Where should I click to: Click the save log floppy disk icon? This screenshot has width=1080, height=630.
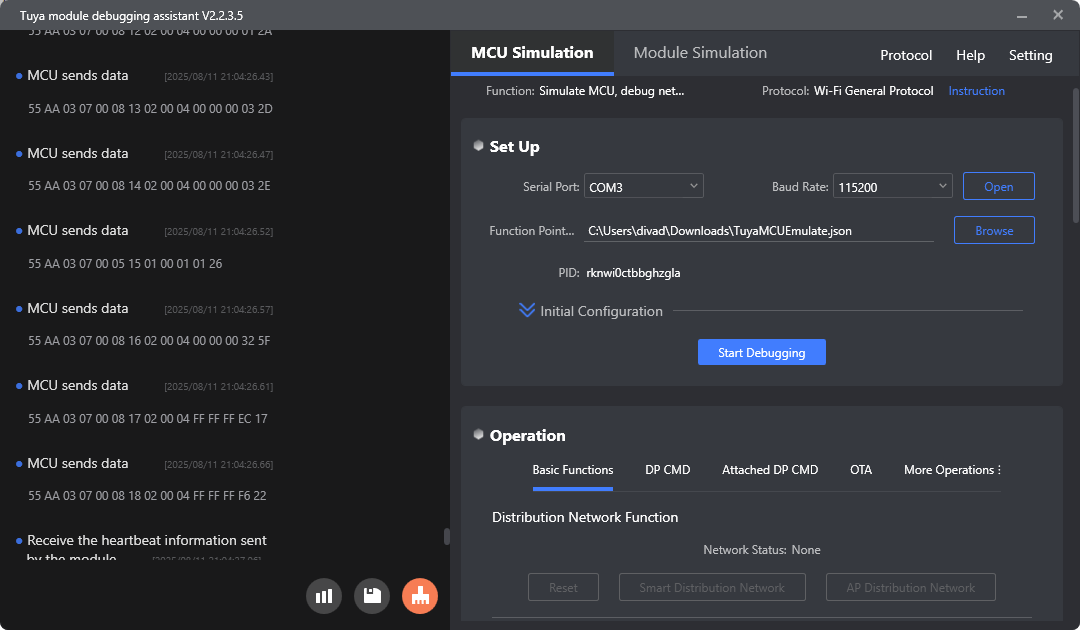pos(372,596)
